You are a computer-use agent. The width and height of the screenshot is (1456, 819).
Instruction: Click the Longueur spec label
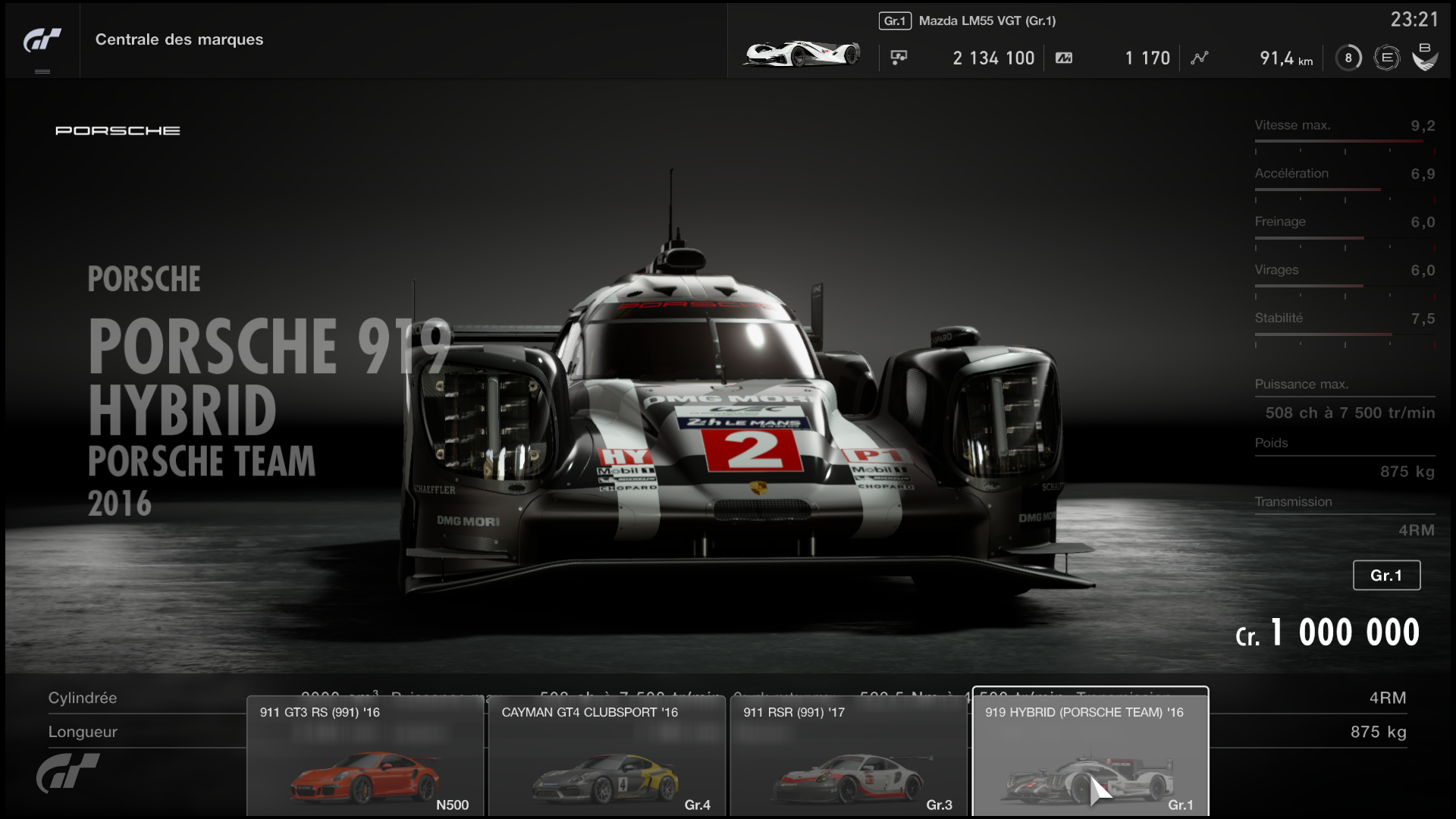(82, 732)
